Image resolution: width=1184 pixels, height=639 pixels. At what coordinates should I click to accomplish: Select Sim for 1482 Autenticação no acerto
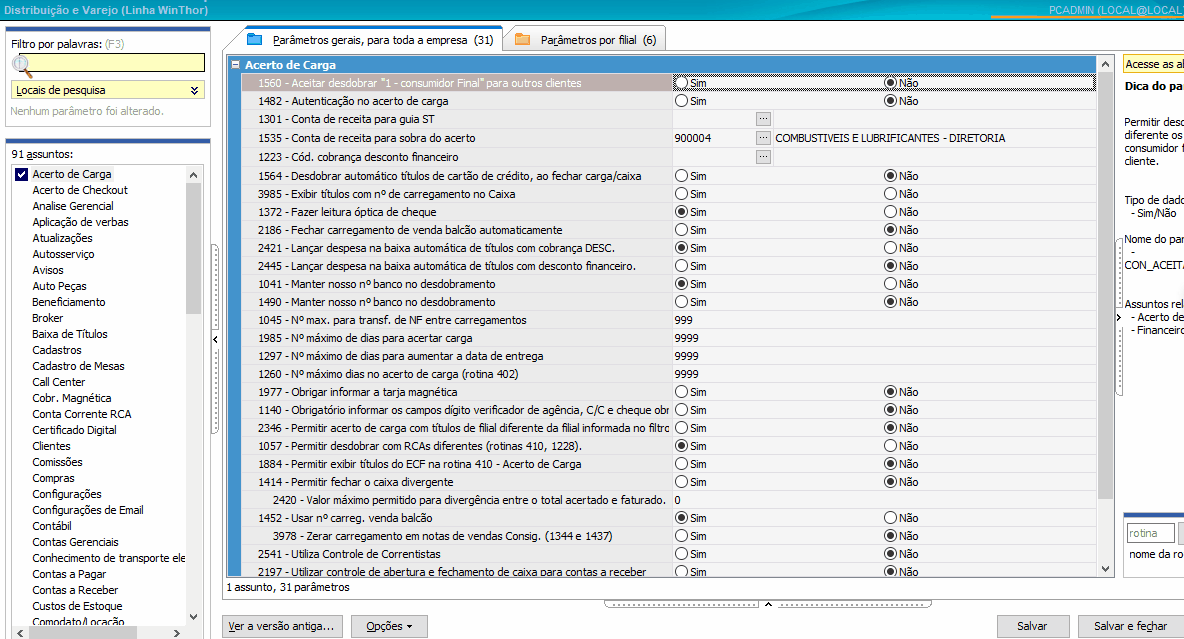click(x=682, y=100)
